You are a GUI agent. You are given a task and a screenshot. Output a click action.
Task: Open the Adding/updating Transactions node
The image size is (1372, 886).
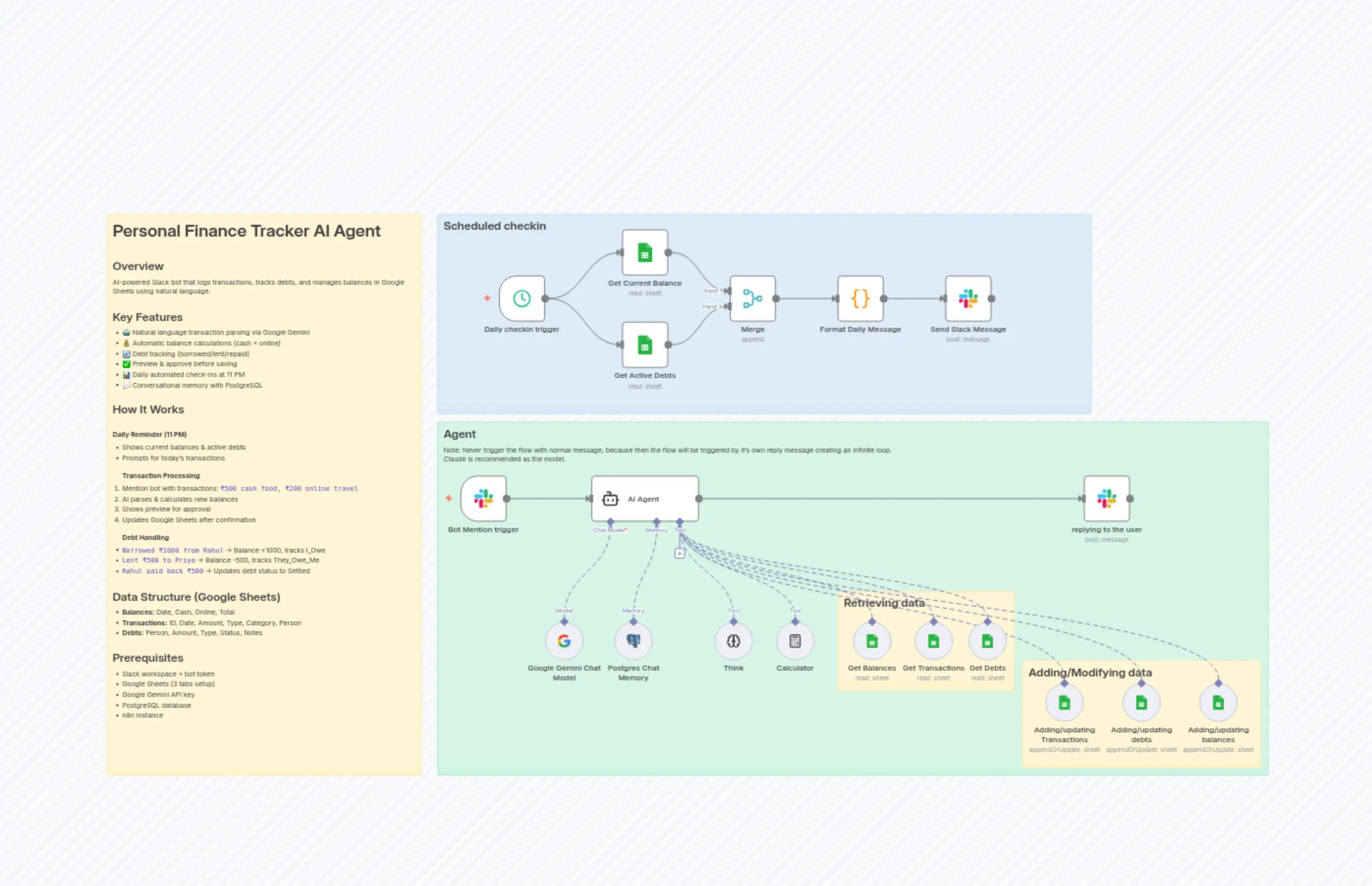coord(1064,702)
